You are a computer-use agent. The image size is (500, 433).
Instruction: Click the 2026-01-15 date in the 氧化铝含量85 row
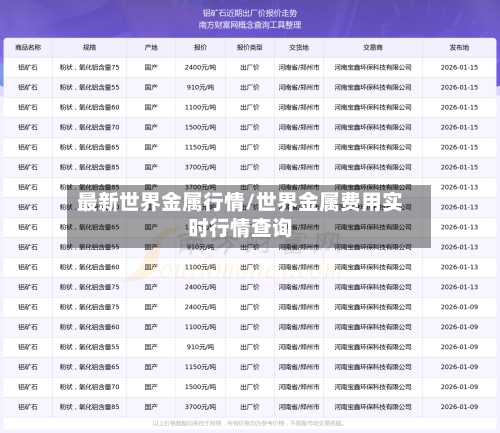click(459, 167)
